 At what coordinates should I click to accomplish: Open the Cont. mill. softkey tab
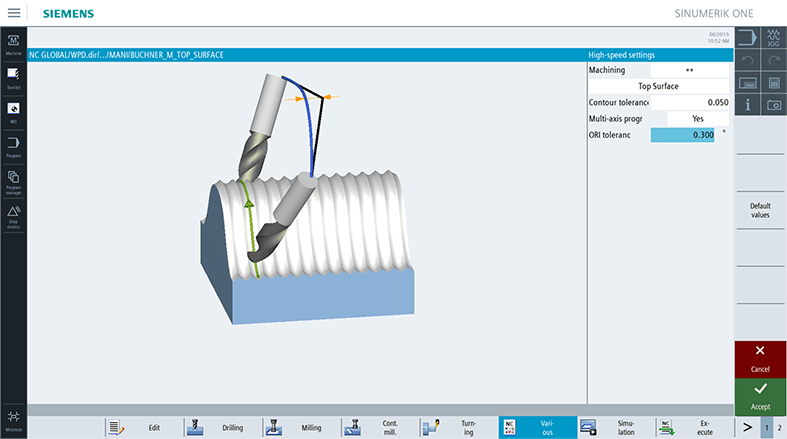click(x=378, y=427)
